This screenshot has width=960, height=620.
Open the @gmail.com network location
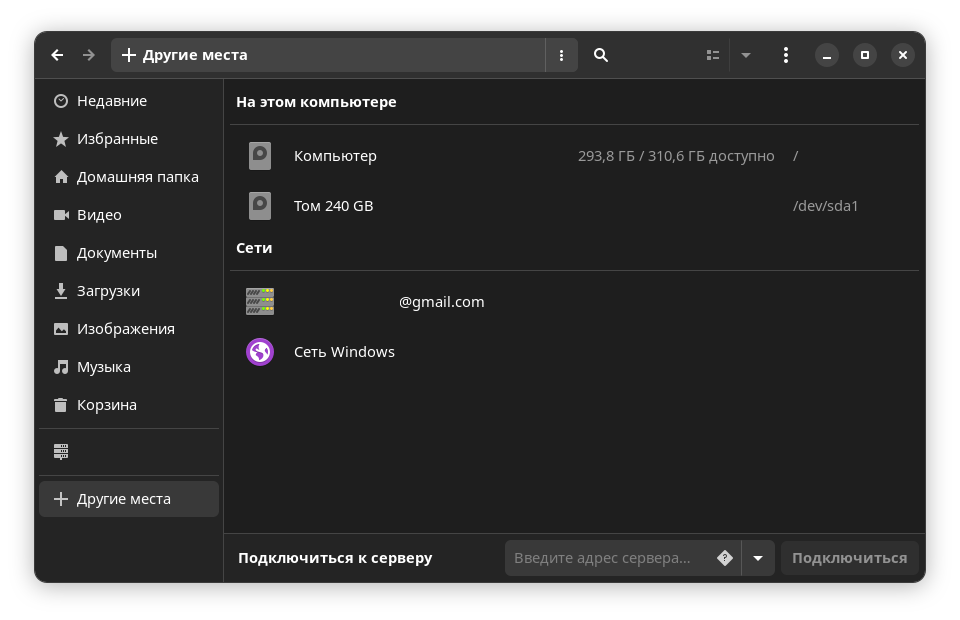[x=441, y=301]
